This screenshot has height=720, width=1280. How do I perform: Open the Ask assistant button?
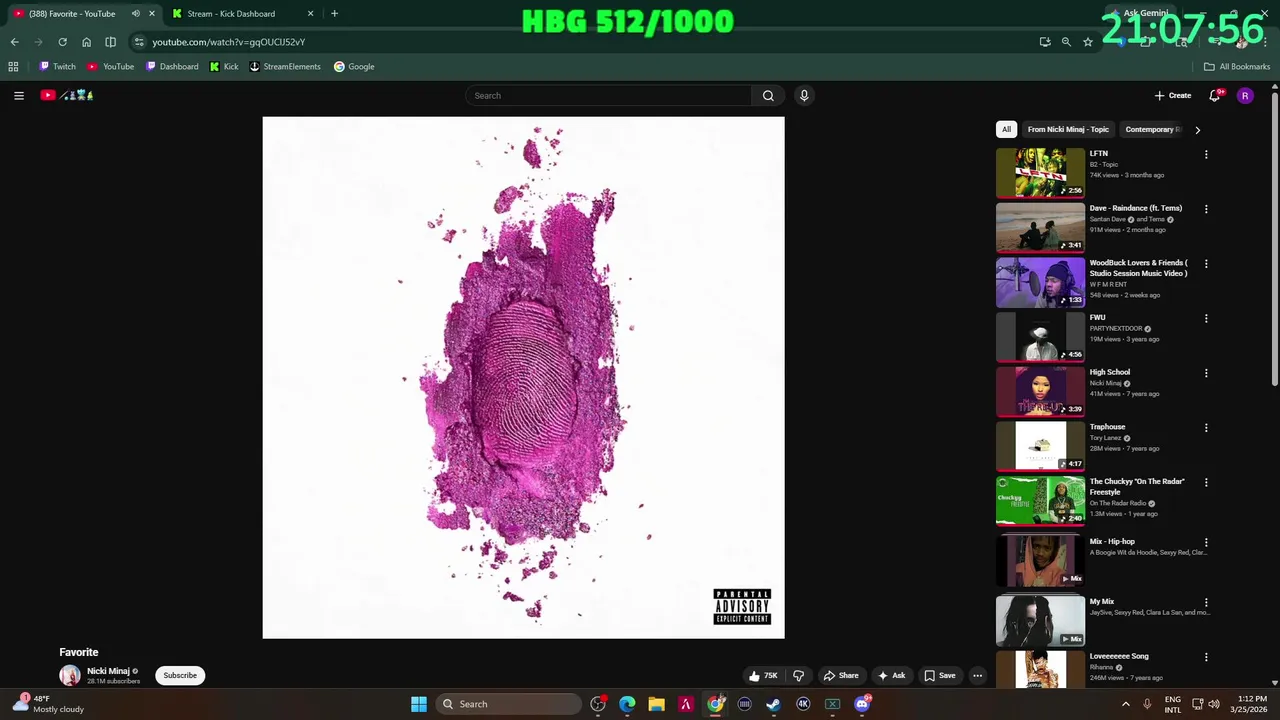click(x=892, y=676)
